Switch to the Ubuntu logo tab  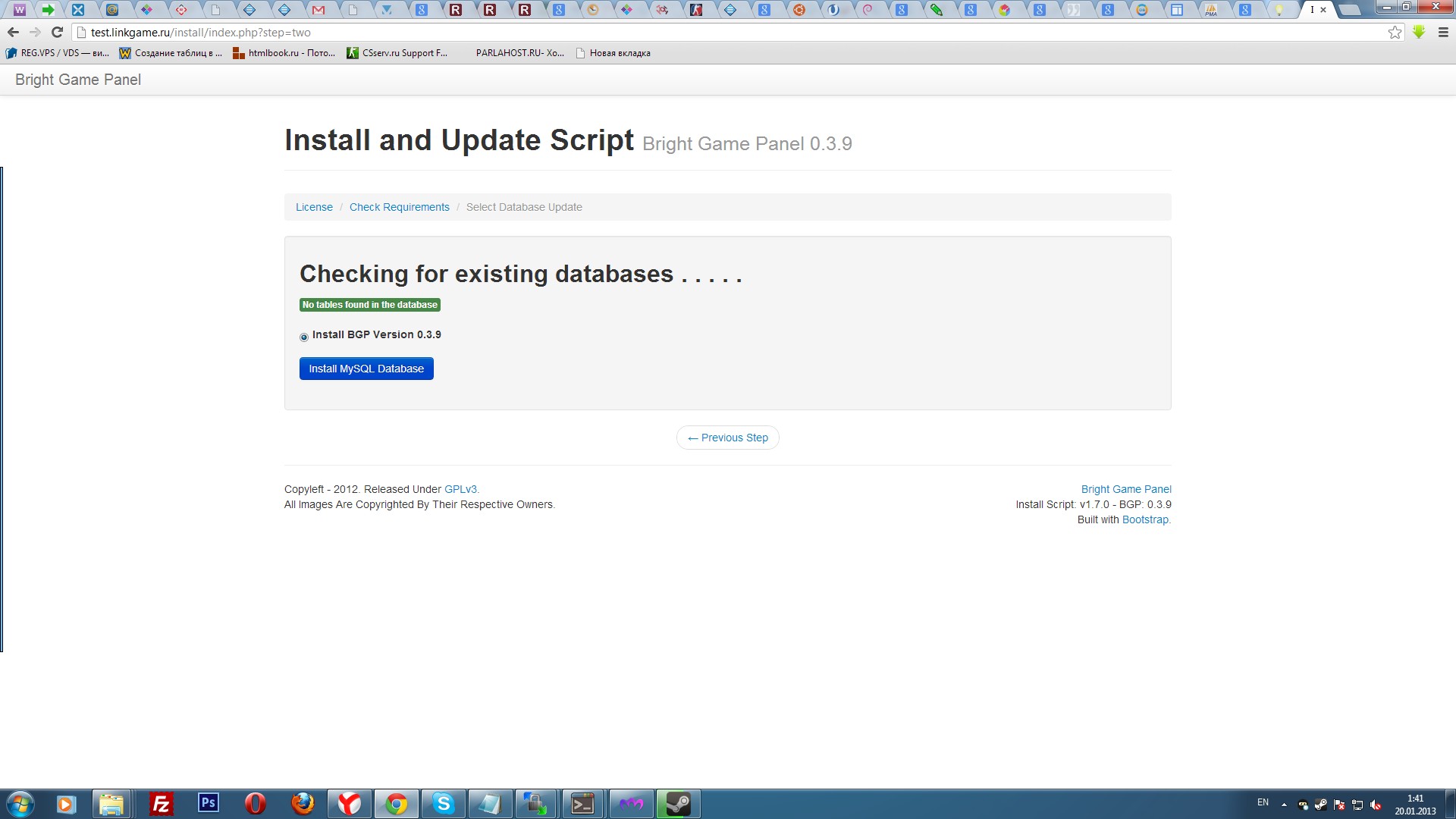[x=799, y=10]
